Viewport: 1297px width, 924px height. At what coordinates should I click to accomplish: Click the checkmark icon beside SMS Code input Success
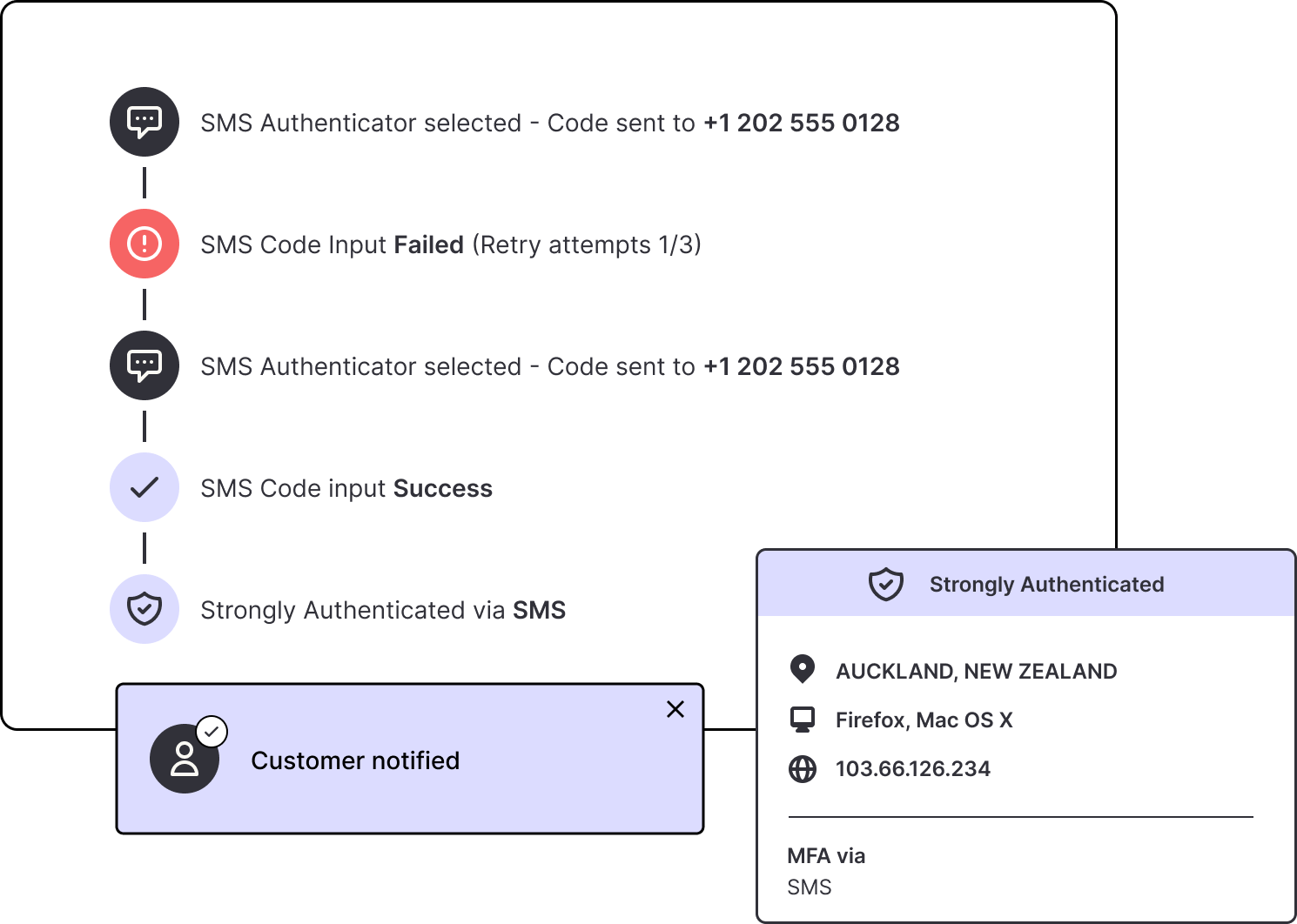click(144, 487)
